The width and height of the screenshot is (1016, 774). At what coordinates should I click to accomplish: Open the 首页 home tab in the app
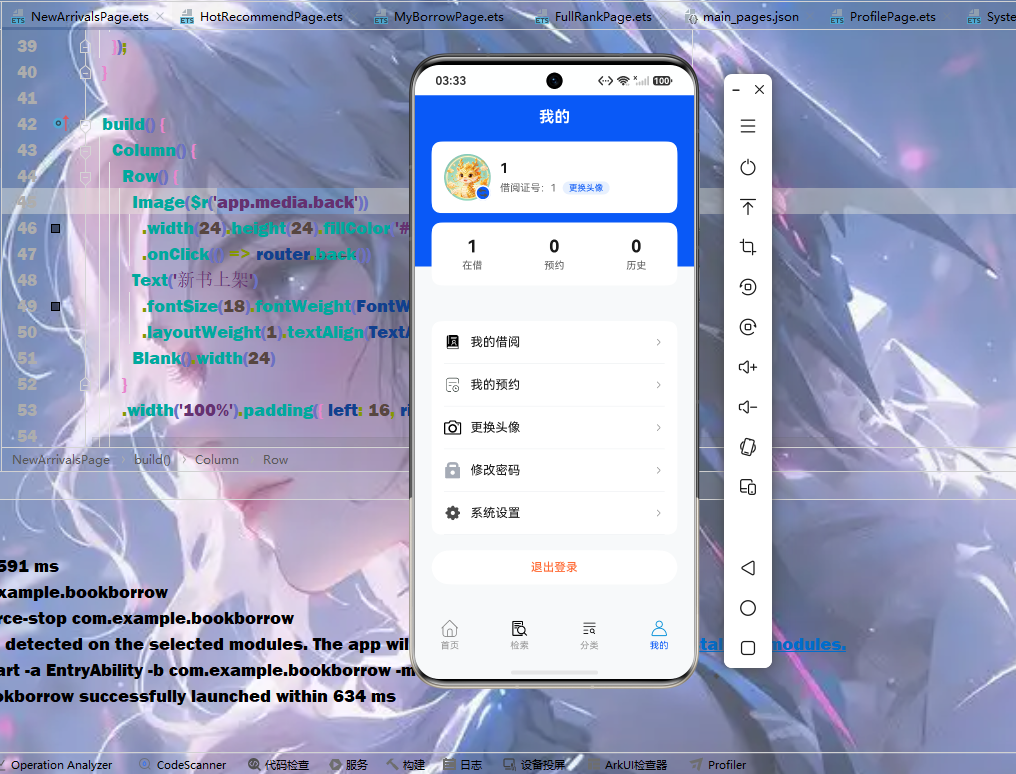[x=450, y=635]
